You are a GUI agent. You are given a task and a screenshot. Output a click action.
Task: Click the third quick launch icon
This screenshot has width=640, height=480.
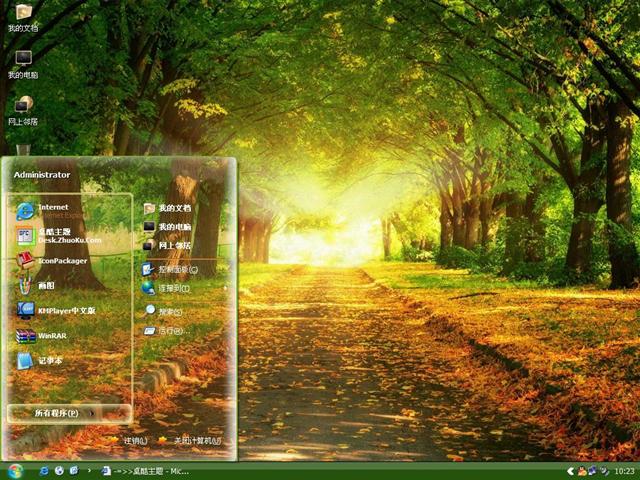click(74, 471)
